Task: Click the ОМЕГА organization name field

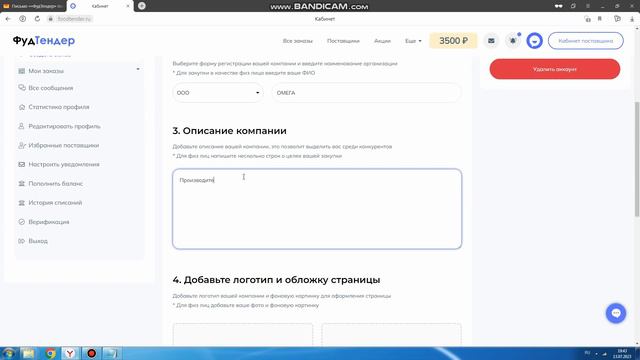Action: [367, 93]
